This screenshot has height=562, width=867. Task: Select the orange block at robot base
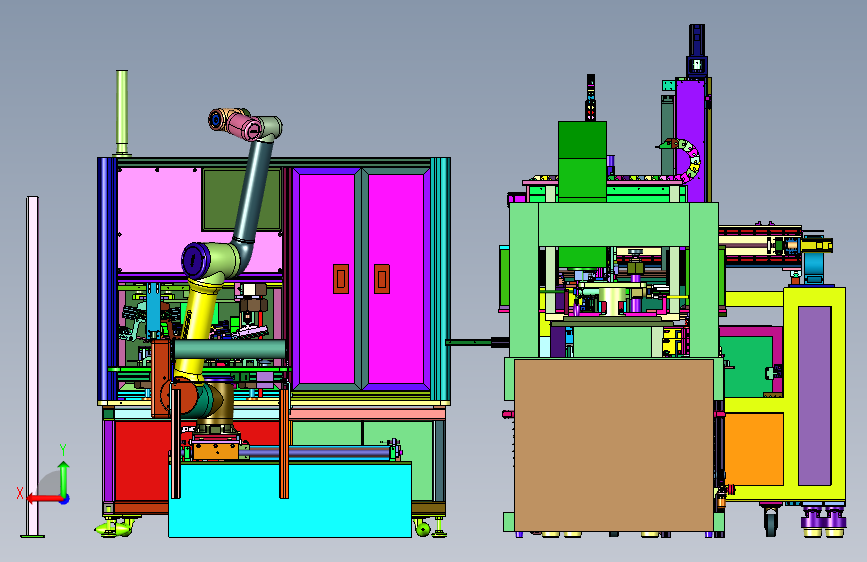tap(216, 451)
